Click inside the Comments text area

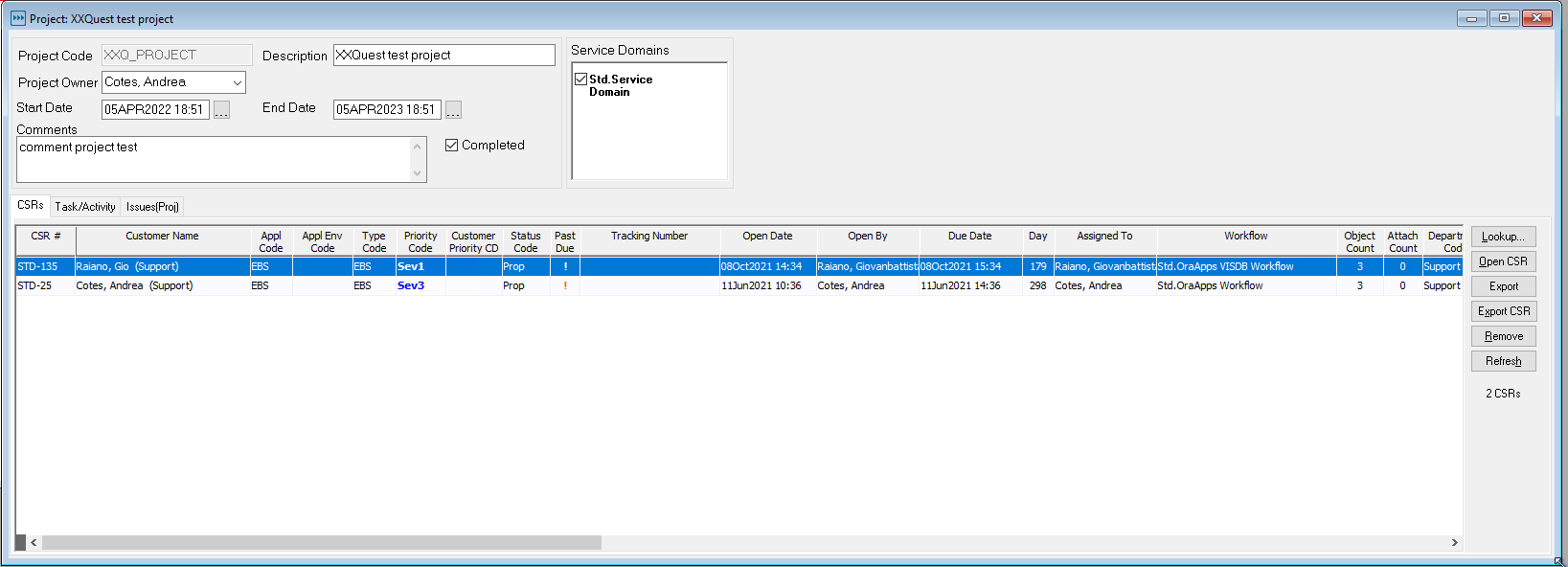pos(213,159)
